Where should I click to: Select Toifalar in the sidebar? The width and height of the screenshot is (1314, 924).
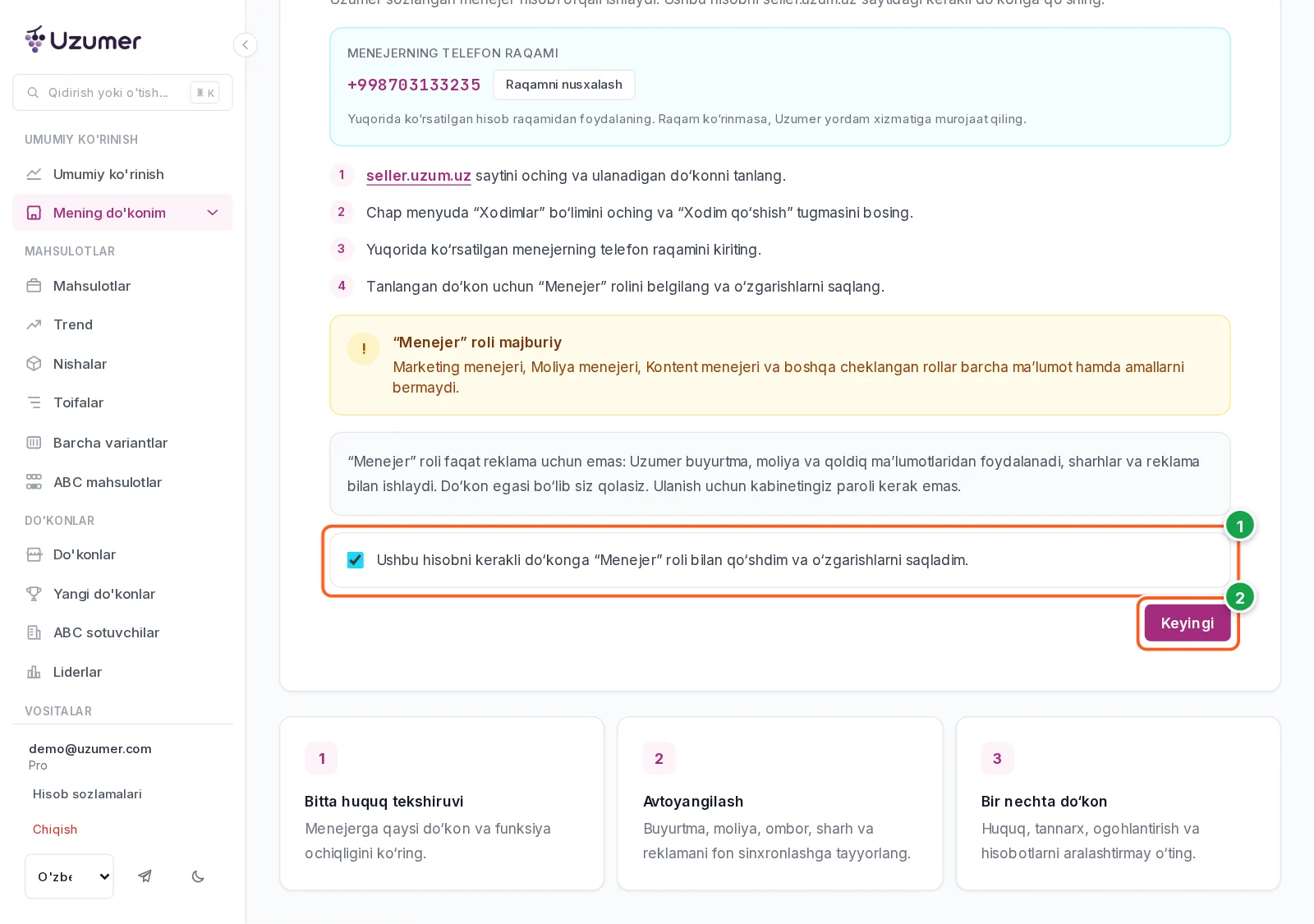click(x=122, y=402)
